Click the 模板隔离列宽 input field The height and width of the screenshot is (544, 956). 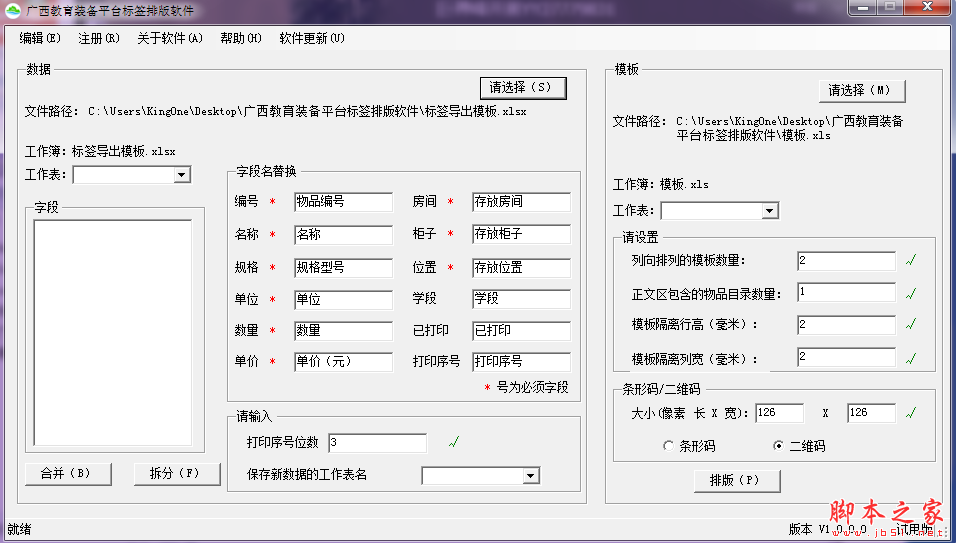click(846, 357)
